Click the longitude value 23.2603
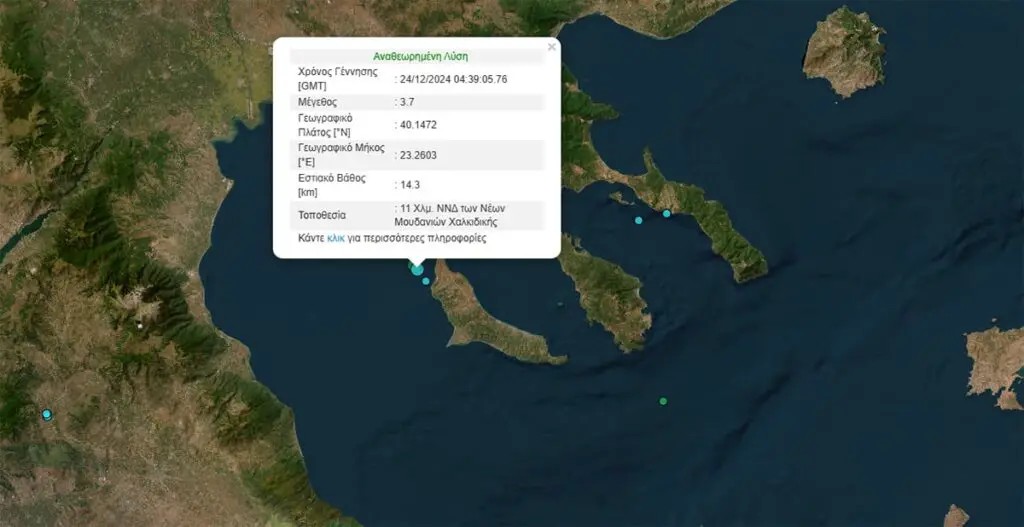This screenshot has width=1024, height=527. point(418,155)
